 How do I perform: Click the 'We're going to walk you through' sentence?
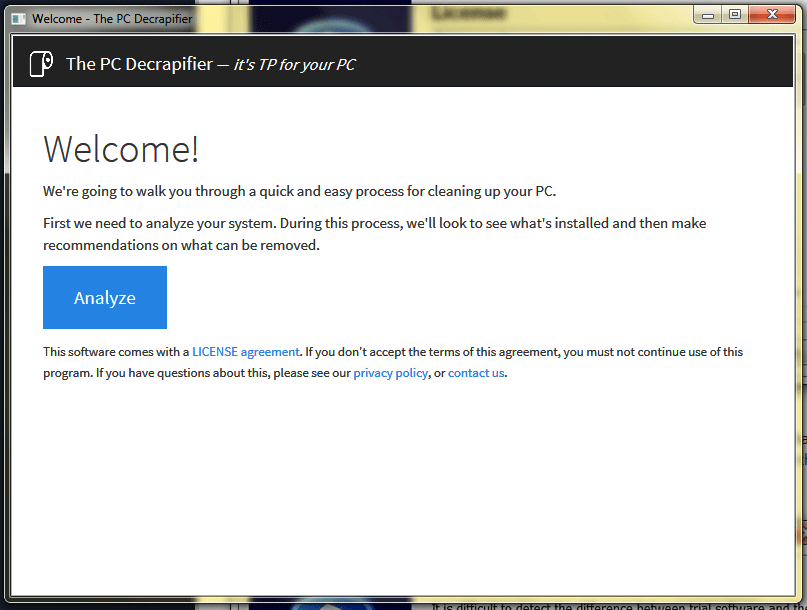[x=300, y=191]
